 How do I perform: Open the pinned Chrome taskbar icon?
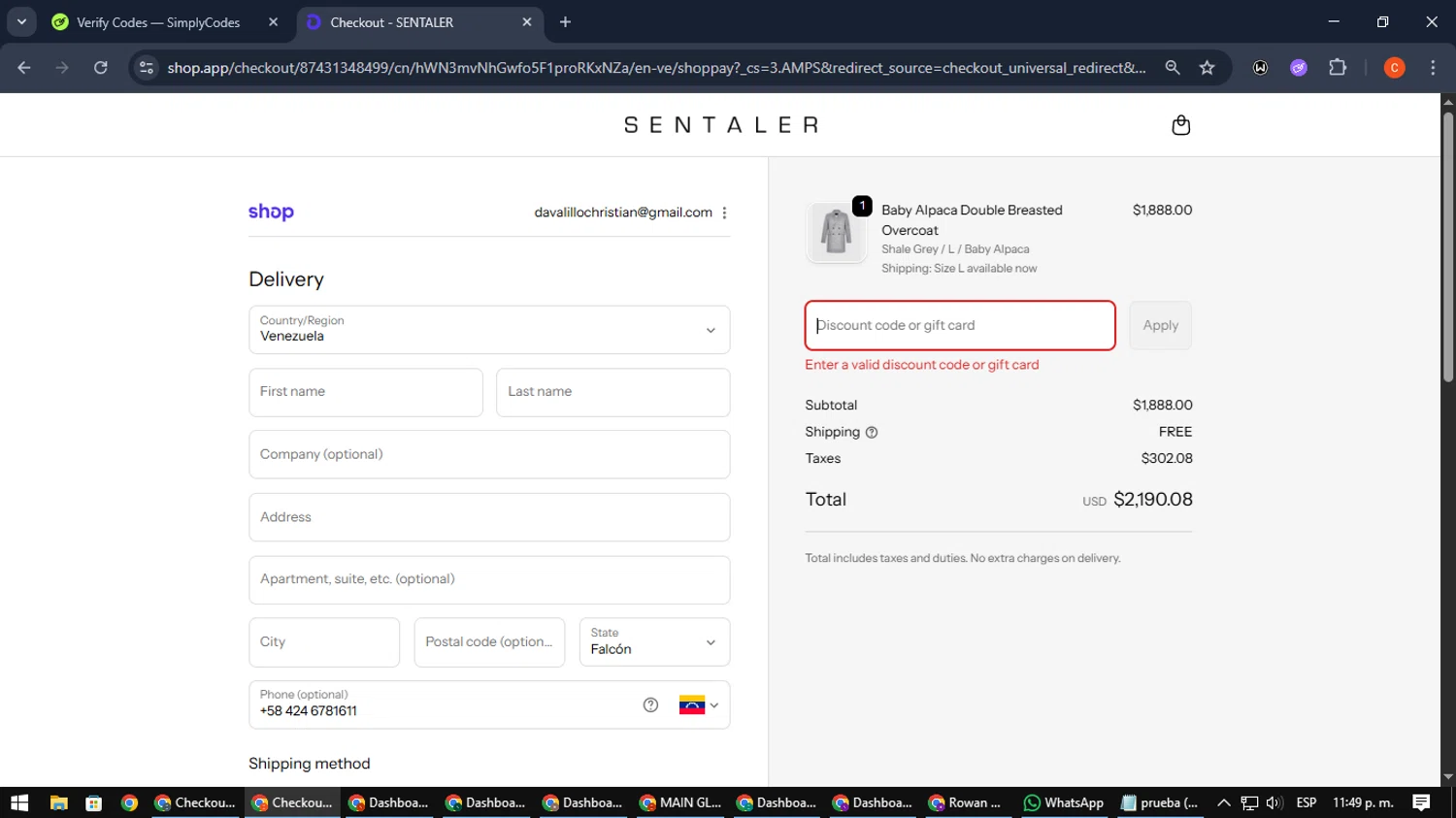129,802
